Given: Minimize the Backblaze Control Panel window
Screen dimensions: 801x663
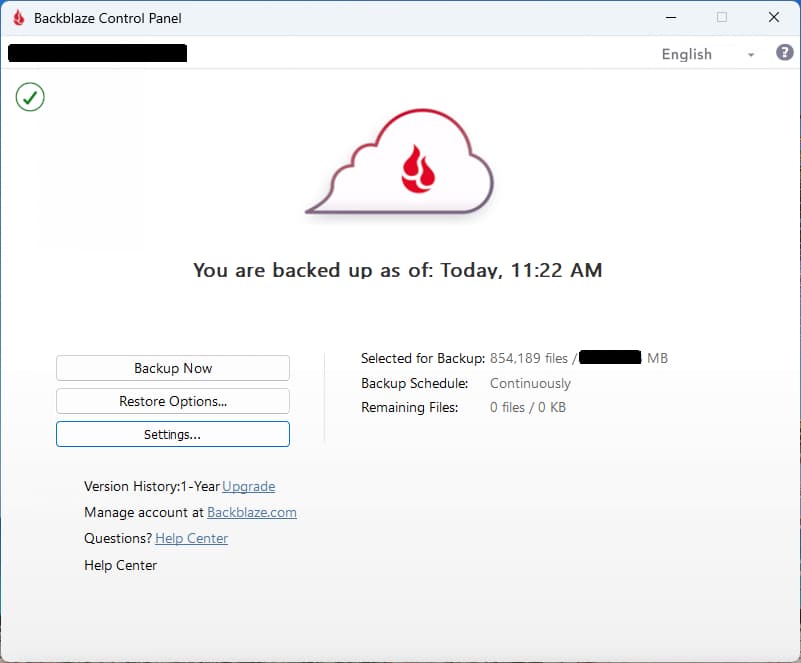Looking at the screenshot, I should 671,17.
